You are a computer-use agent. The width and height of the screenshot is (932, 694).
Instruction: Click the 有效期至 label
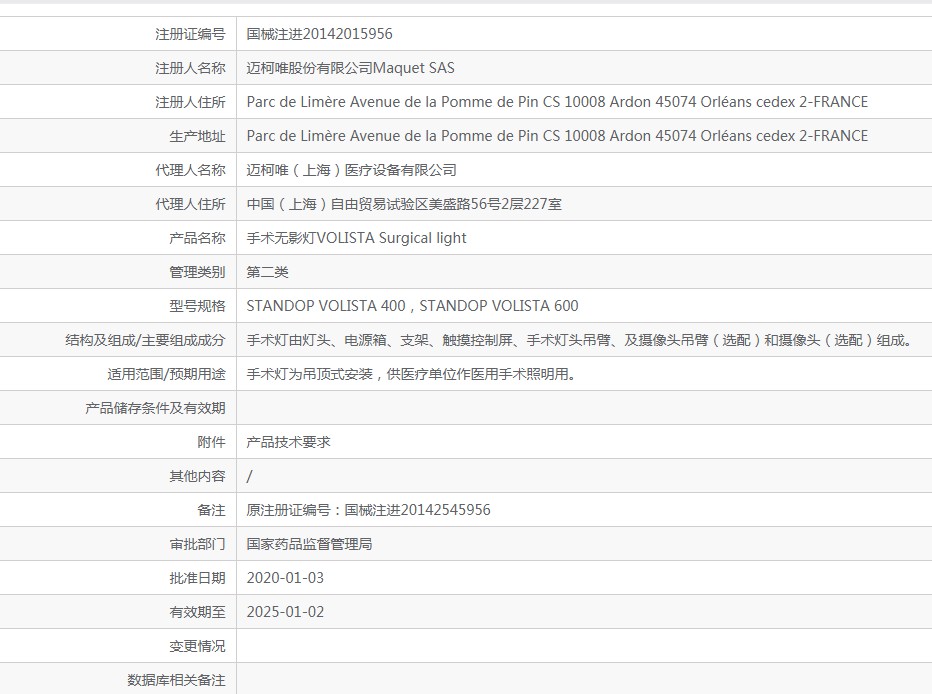click(197, 612)
